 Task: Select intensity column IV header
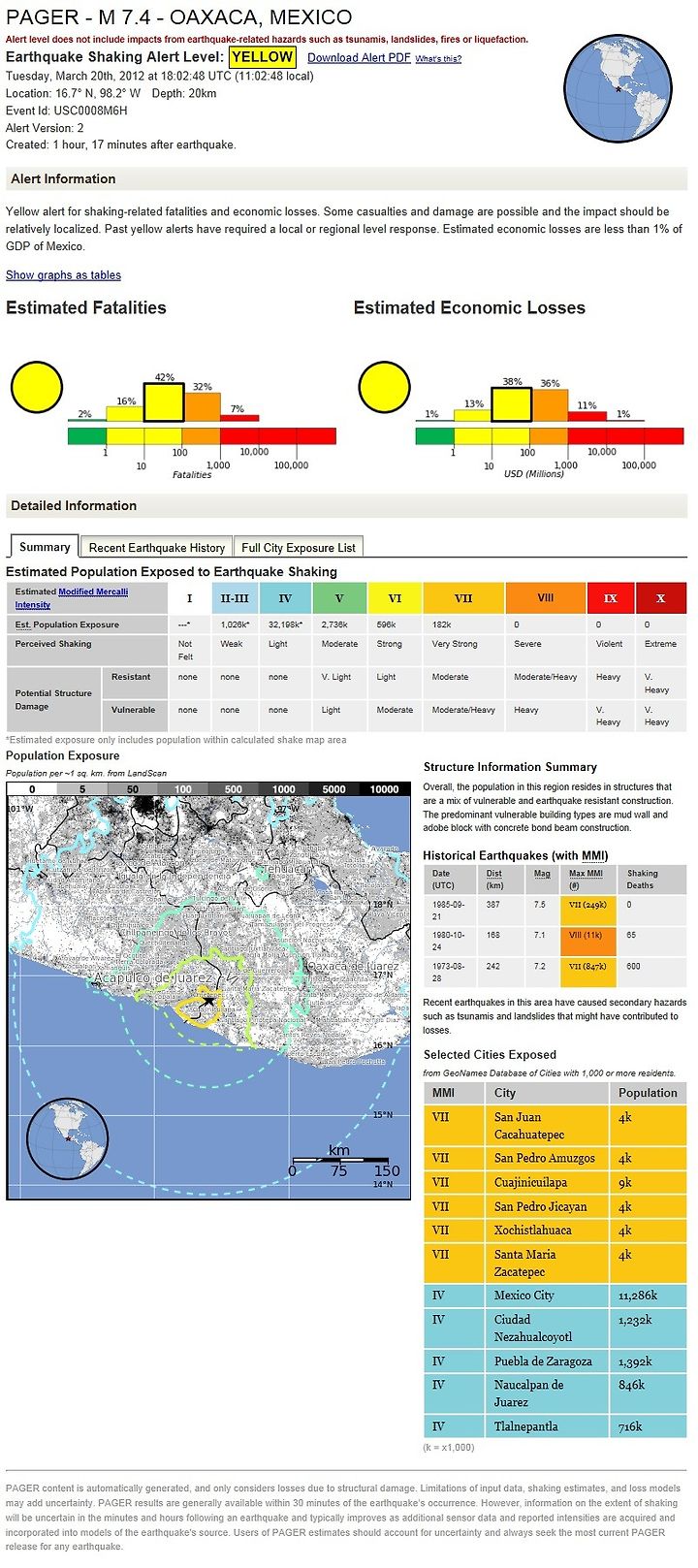(x=285, y=598)
